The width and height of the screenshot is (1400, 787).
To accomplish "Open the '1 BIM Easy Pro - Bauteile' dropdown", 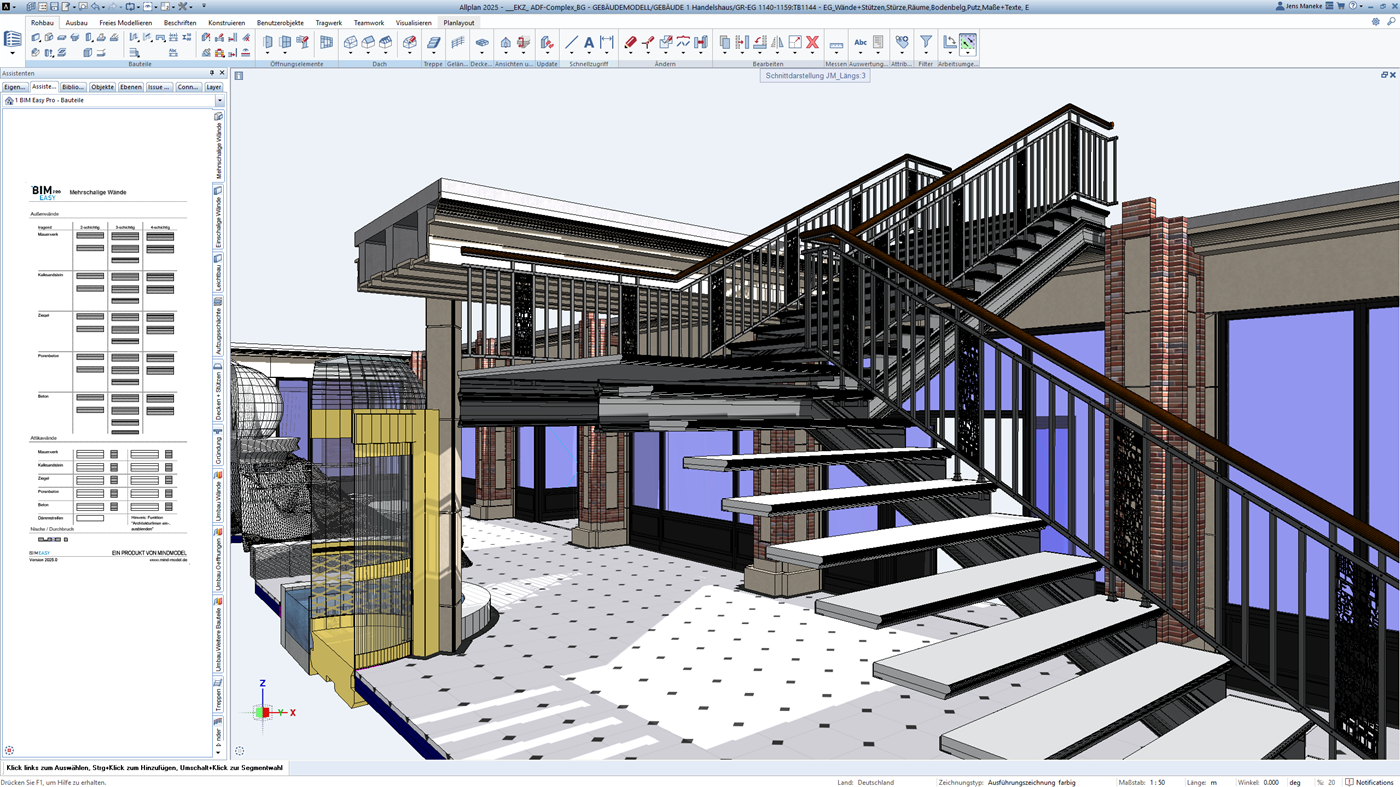I will (219, 100).
